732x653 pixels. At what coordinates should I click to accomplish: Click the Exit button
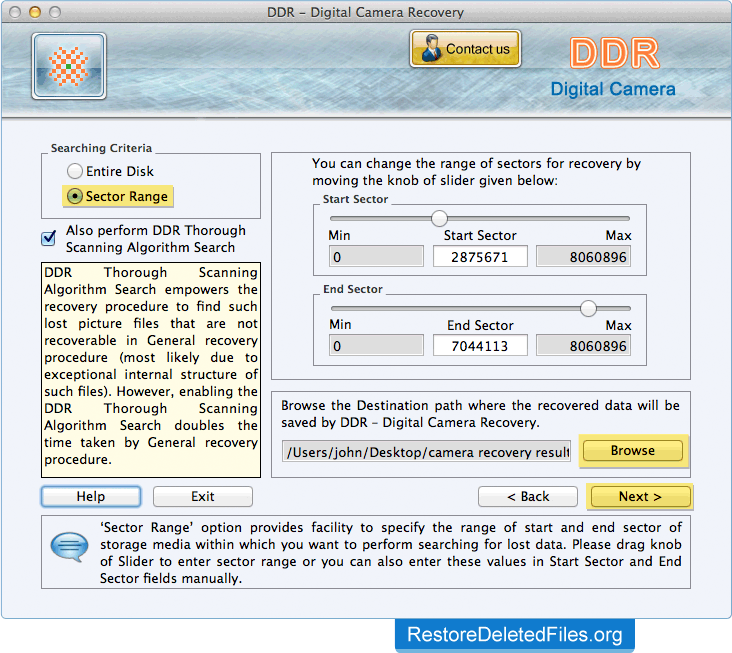pyautogui.click(x=203, y=496)
